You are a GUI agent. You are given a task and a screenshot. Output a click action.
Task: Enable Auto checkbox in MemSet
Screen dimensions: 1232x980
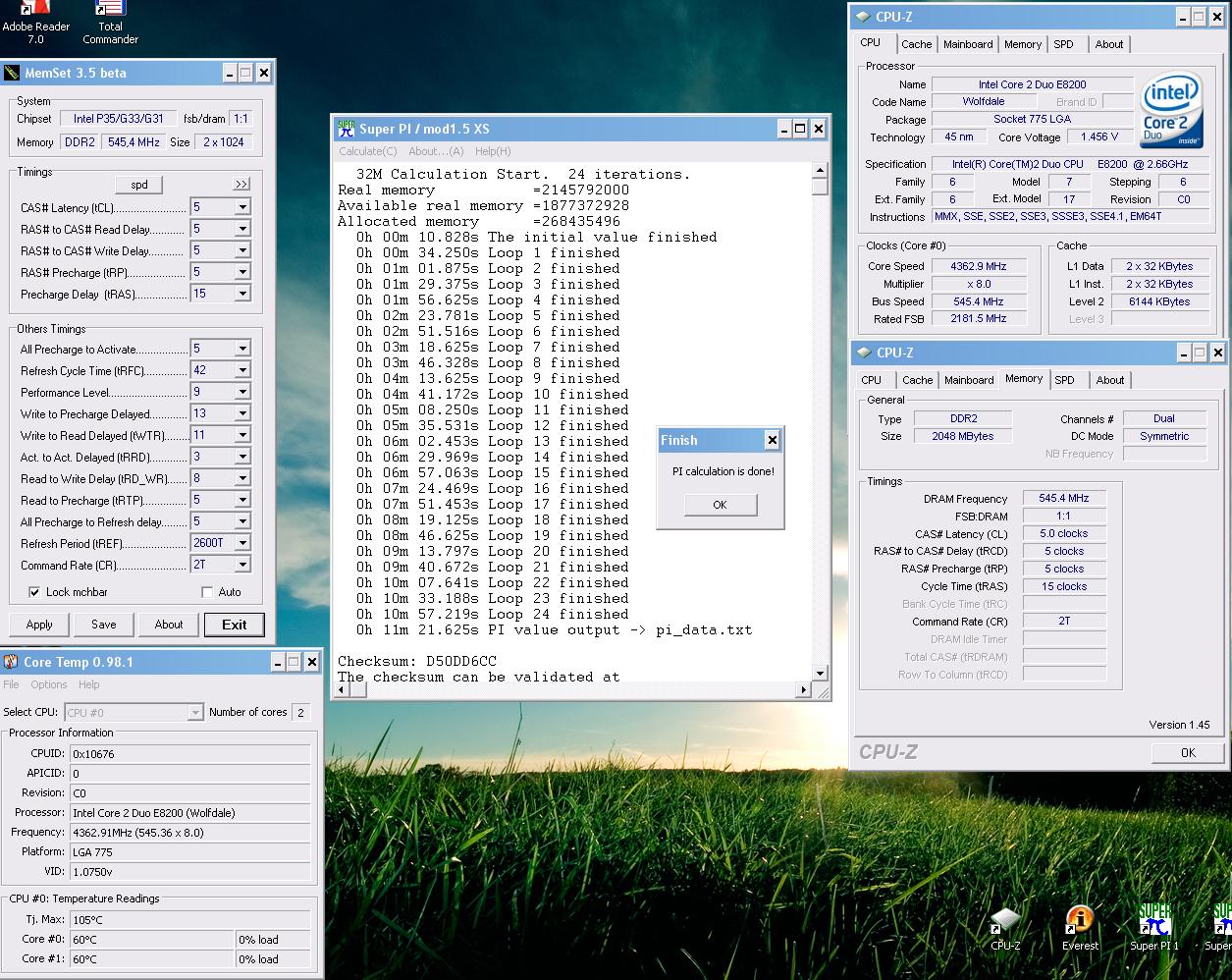coord(207,592)
